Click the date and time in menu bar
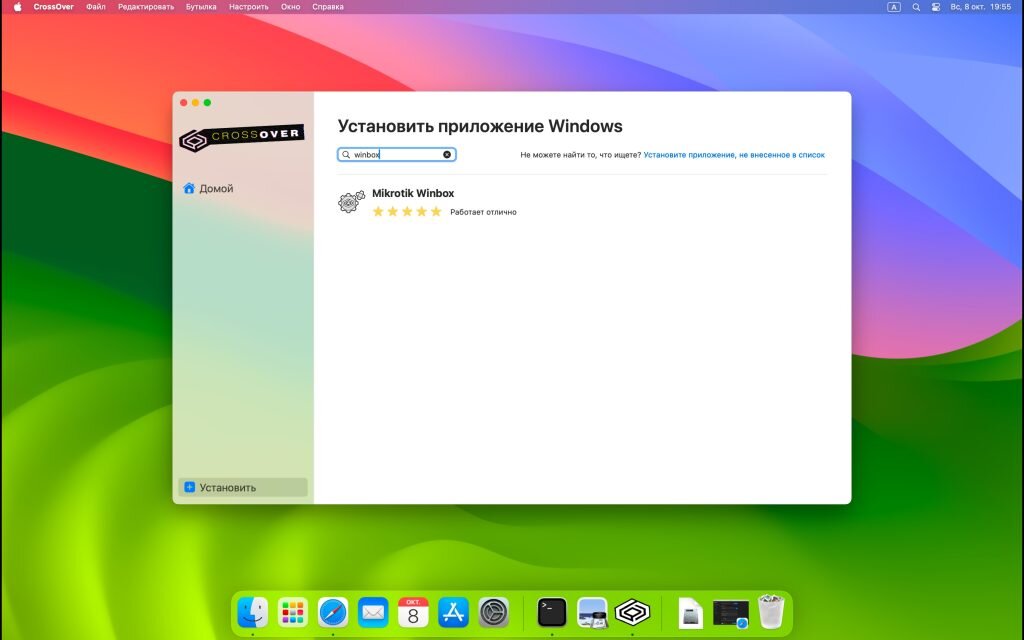1024x640 pixels. tap(981, 7)
